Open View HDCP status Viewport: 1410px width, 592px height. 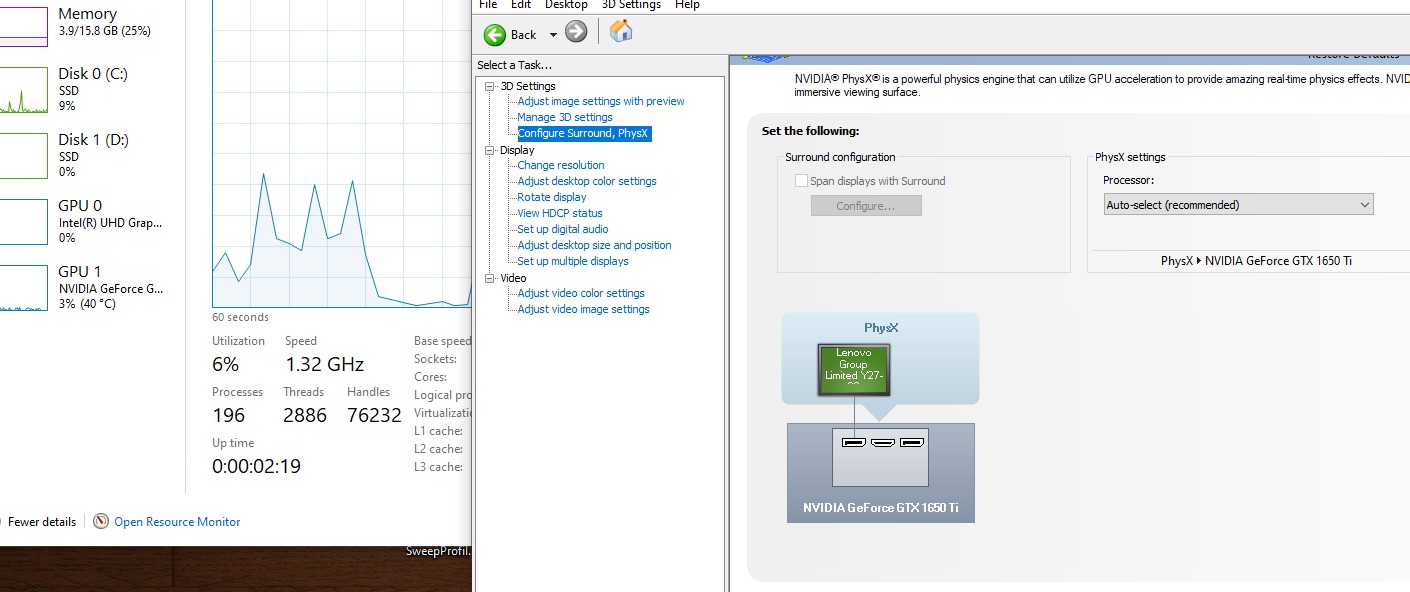pyautogui.click(x=560, y=213)
